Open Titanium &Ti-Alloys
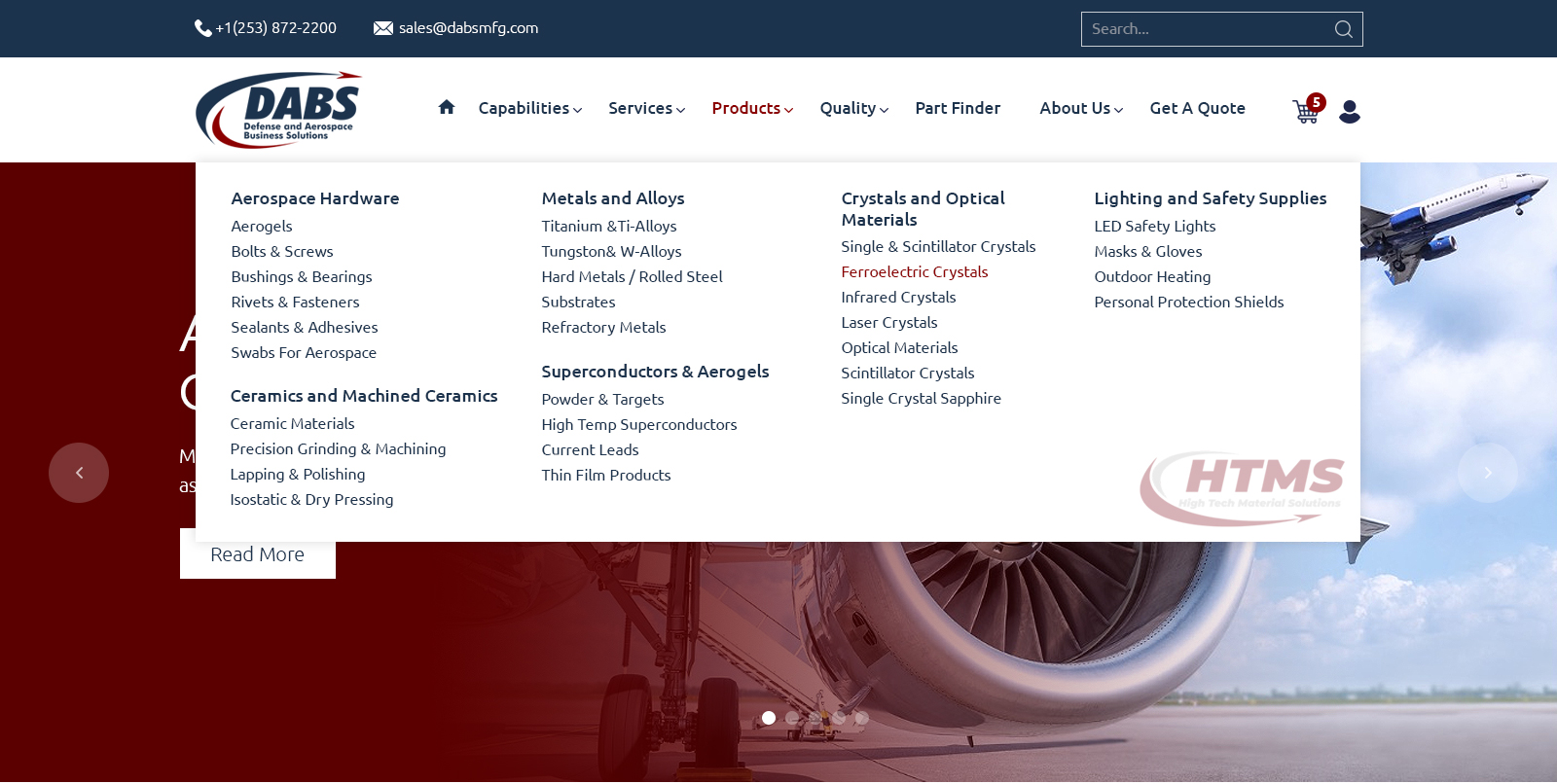 [x=609, y=226]
